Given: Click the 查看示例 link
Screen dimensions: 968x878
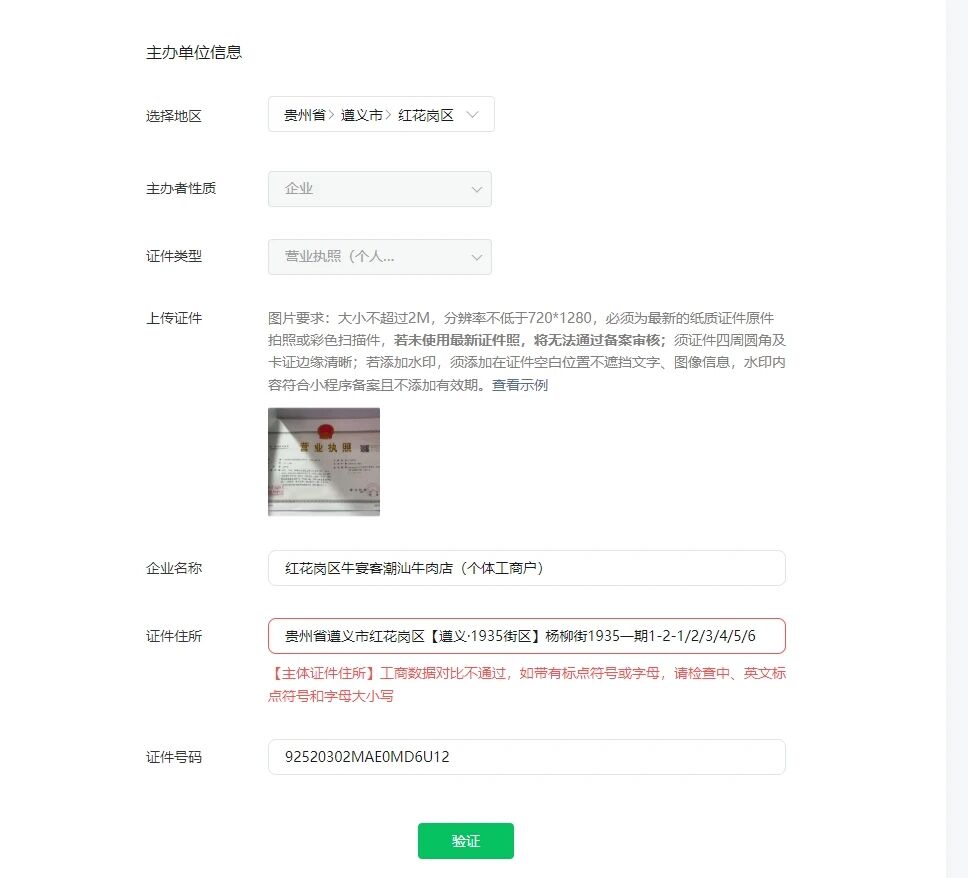Looking at the screenshot, I should [x=520, y=385].
